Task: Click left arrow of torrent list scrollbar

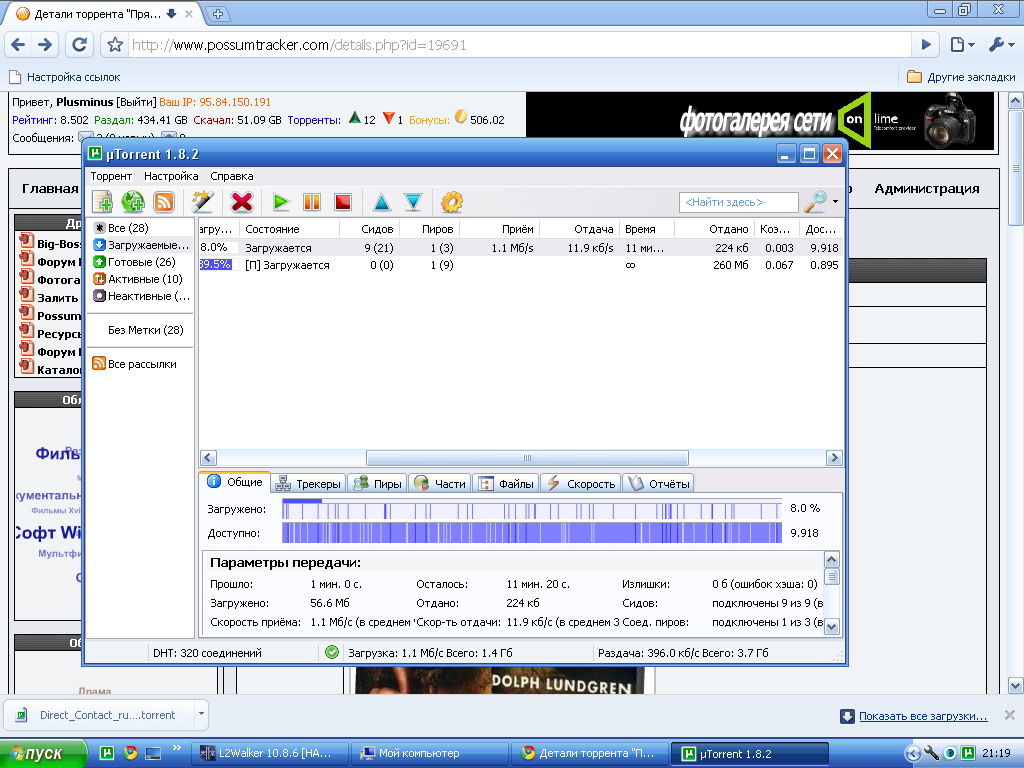Action: (208, 458)
